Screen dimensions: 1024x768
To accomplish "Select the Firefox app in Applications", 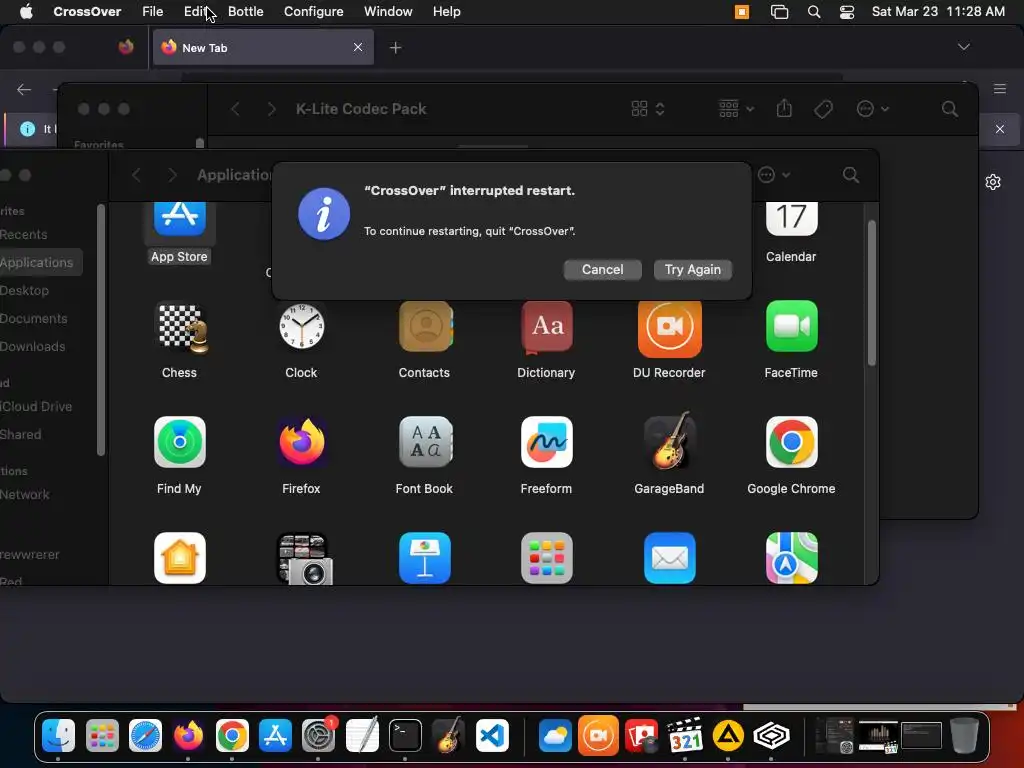I will 301,442.
